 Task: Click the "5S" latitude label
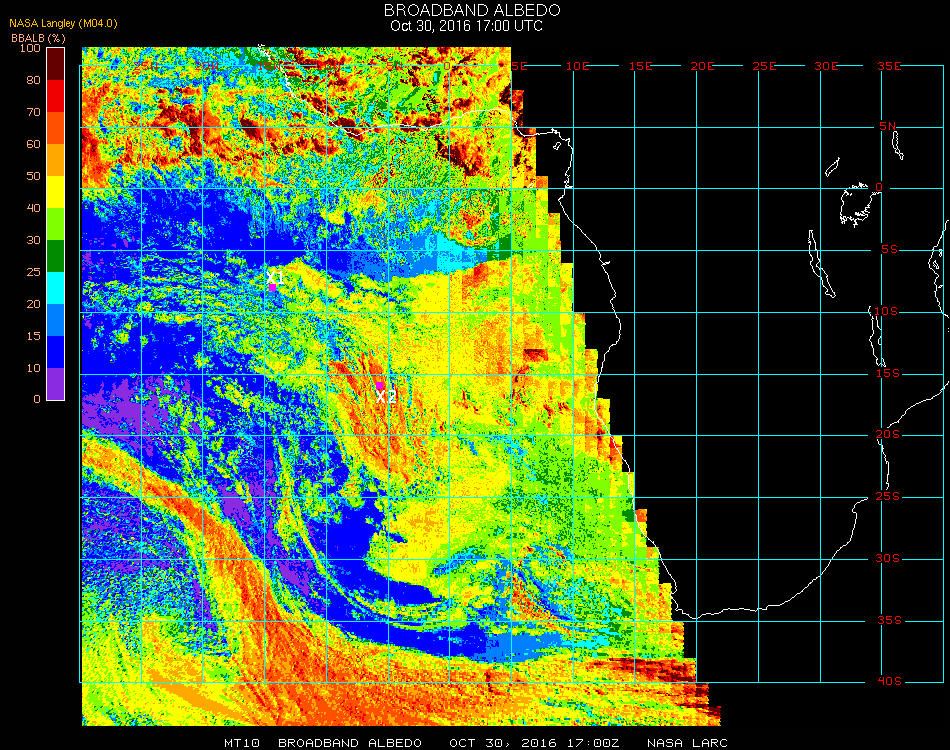tap(889, 250)
